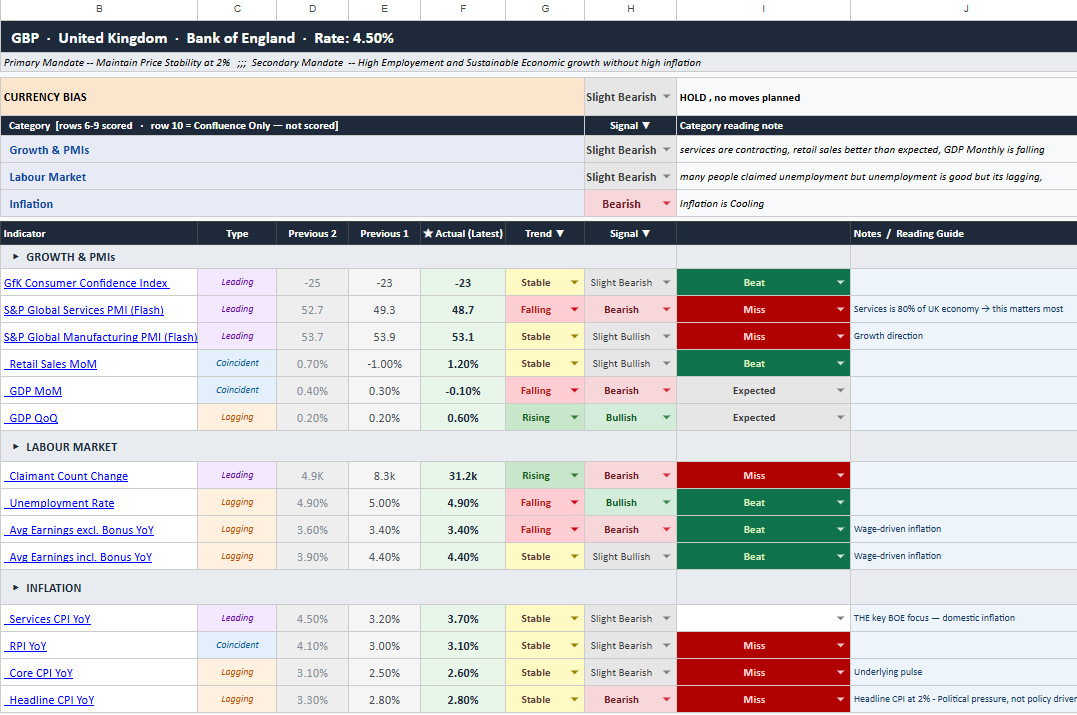The height and width of the screenshot is (715, 1077).
Task: Select Services CPI Previous 2 value 4.50%
Action: click(x=313, y=619)
